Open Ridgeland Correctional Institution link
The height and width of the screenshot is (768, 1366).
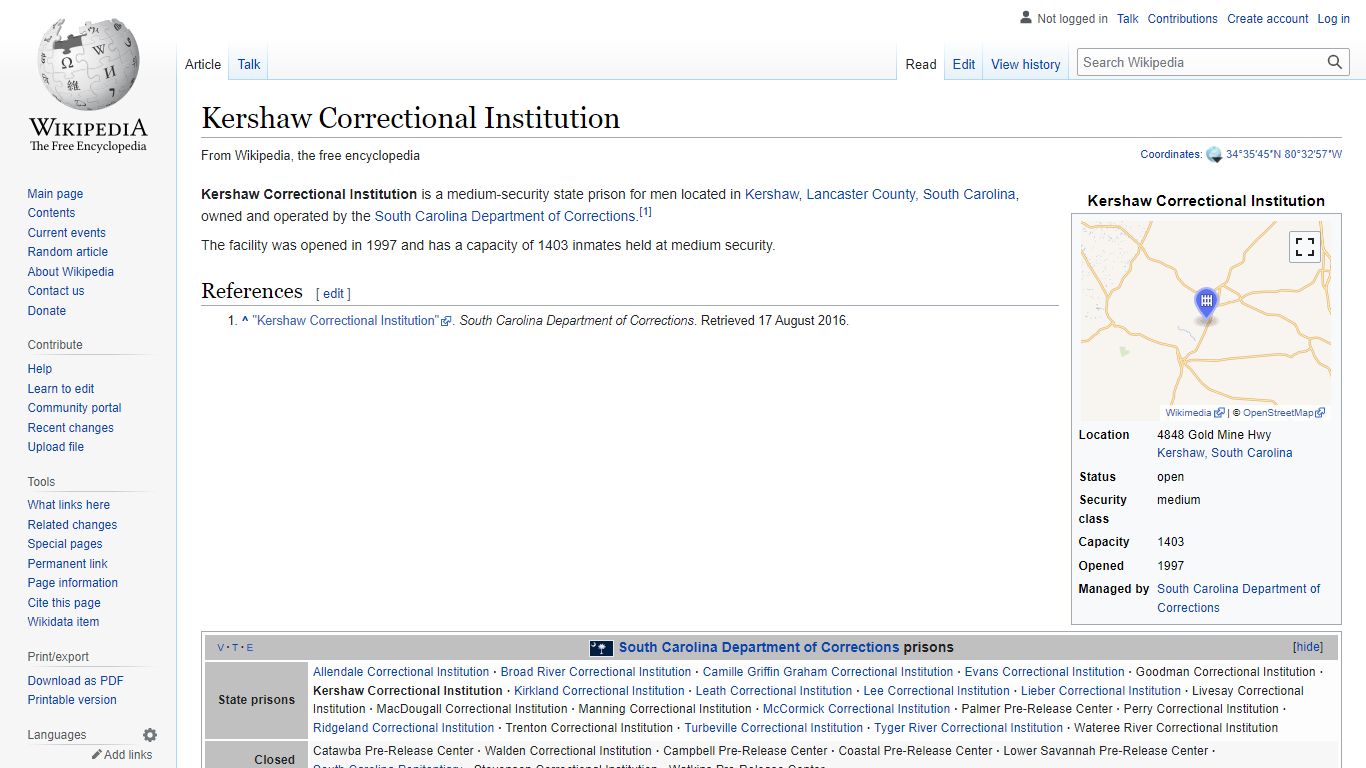(404, 728)
